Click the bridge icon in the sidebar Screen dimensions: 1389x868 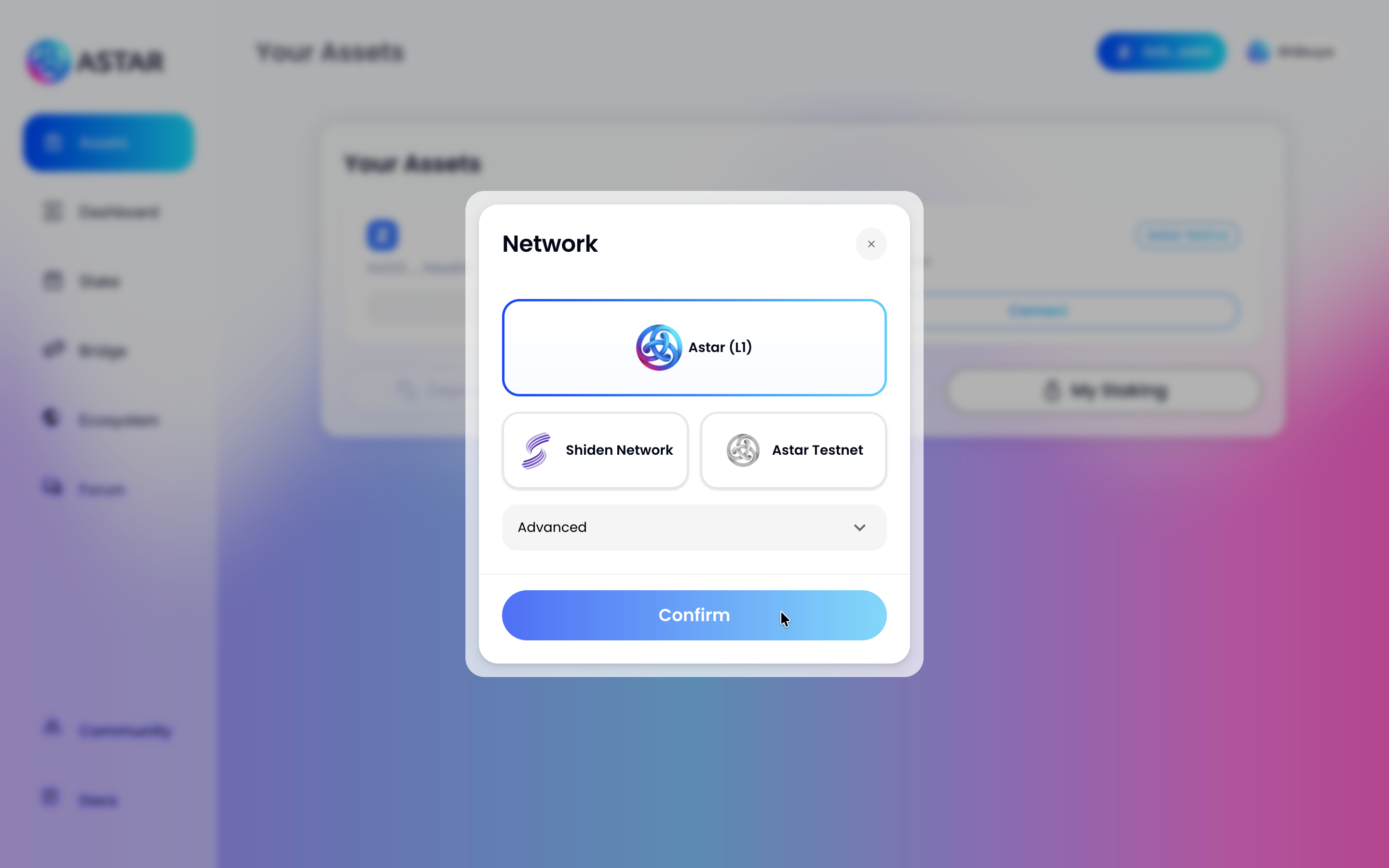tap(54, 349)
